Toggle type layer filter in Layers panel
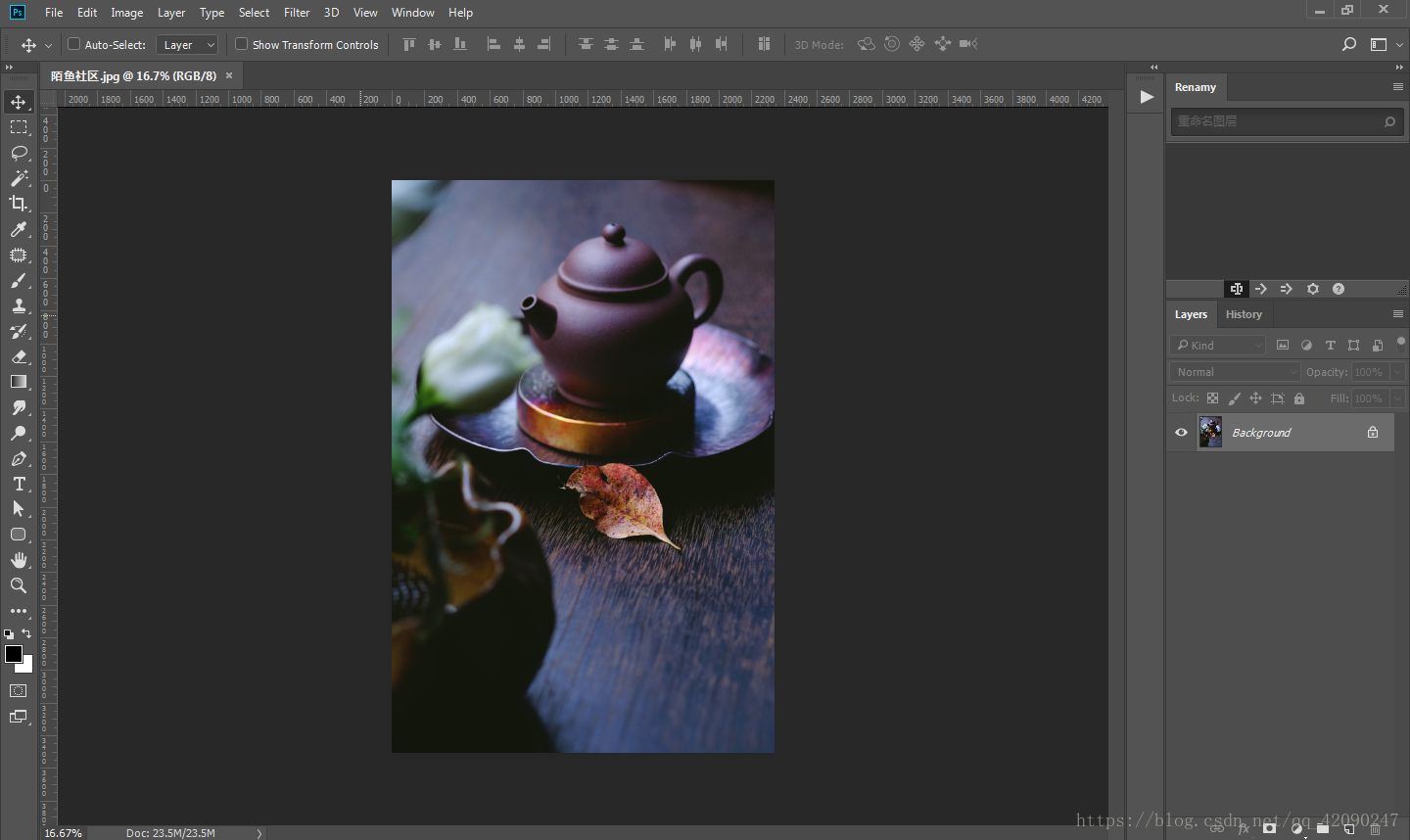1410x840 pixels. click(x=1330, y=345)
